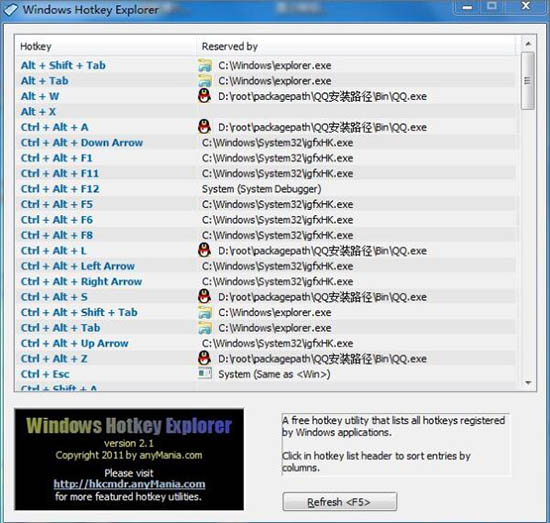The width and height of the screenshot is (550, 523).
Task: Click the QQ penguin icon in Ctrl + Alt + L row
Action: point(204,250)
